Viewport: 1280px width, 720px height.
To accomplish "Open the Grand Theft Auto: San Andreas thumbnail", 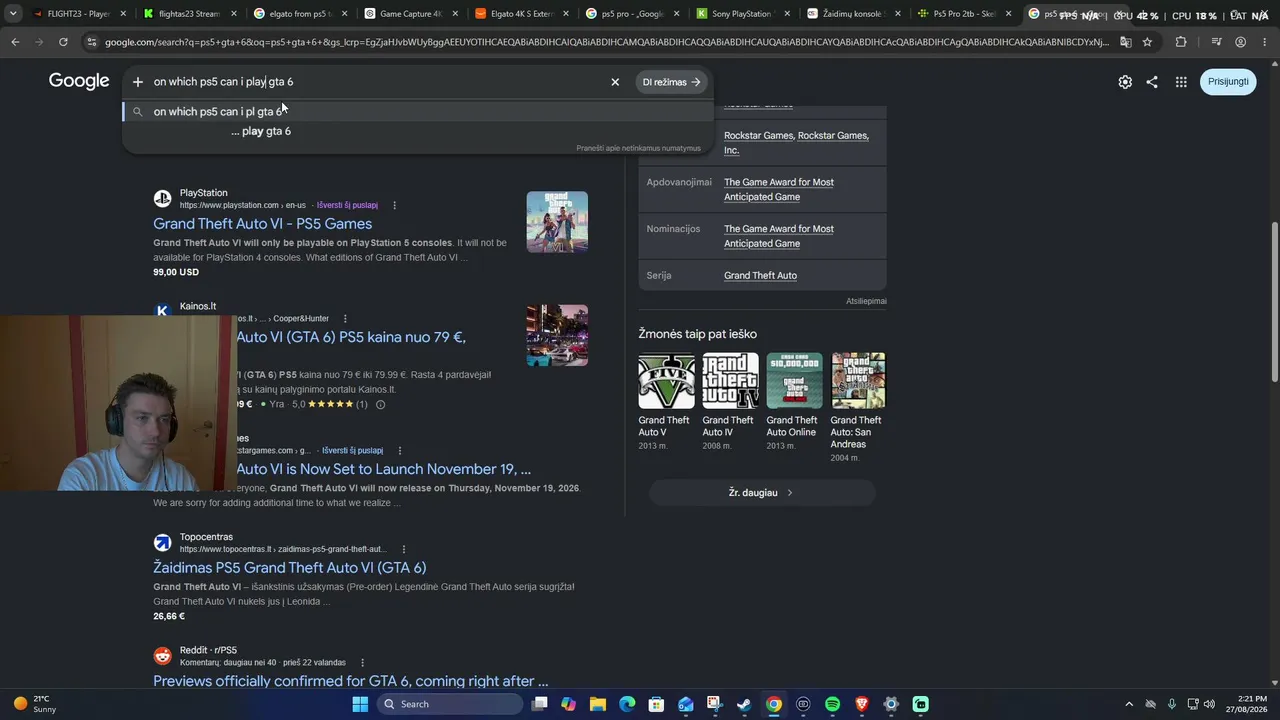I will point(858,381).
